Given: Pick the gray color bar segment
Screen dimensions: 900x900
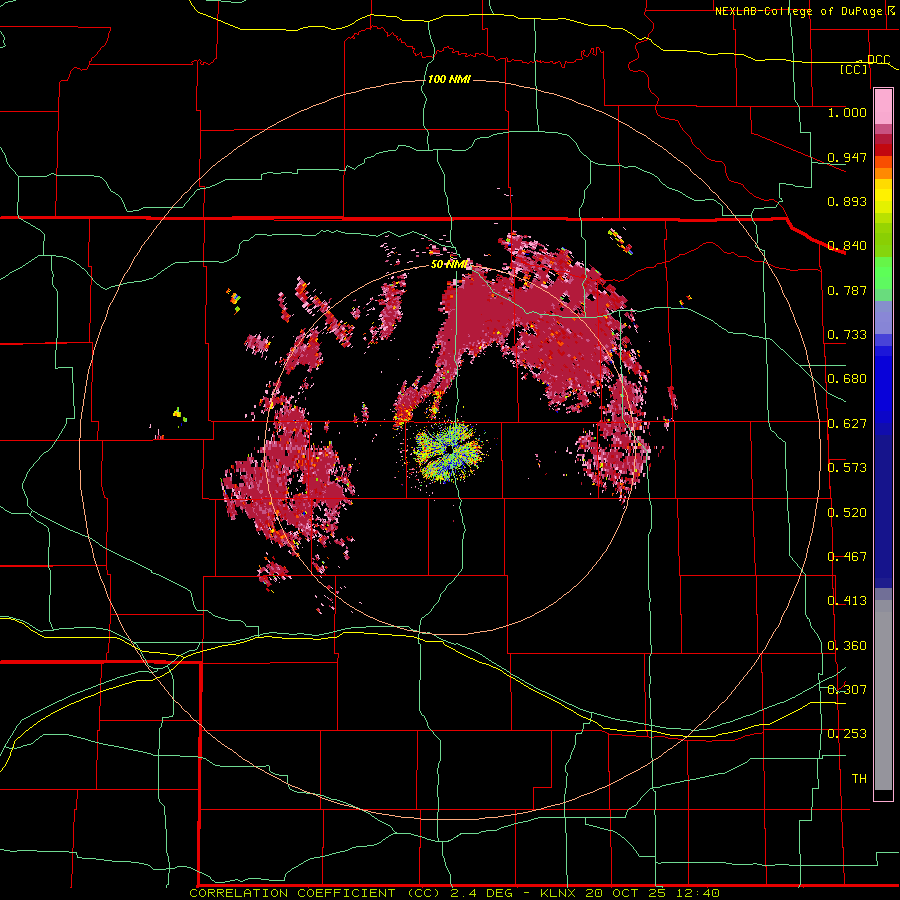Looking at the screenshot, I should (x=883, y=695).
